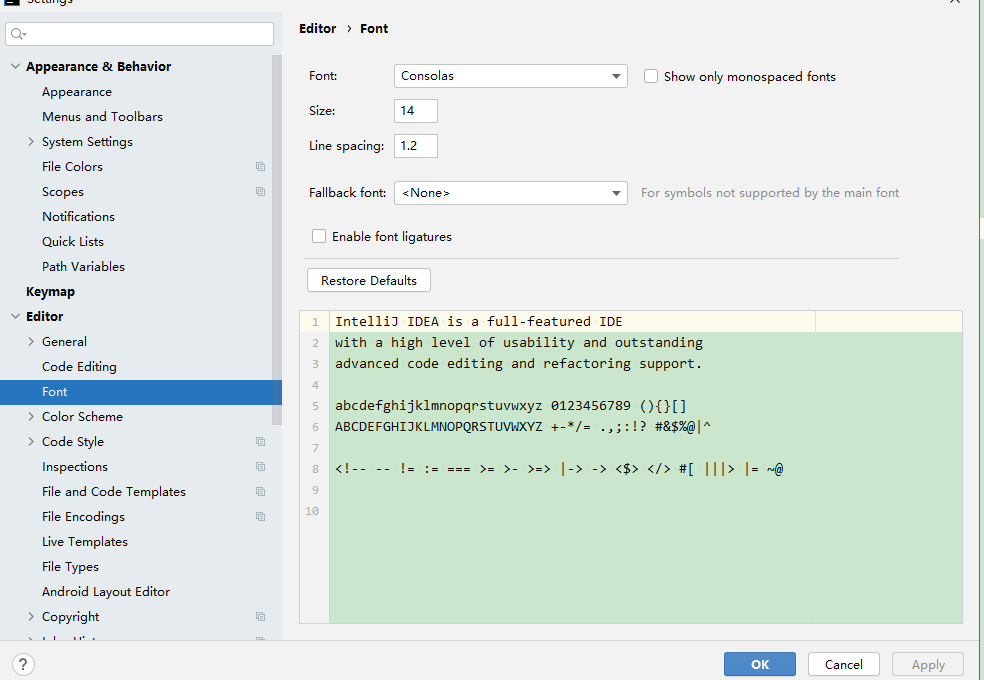The height and width of the screenshot is (680, 984).
Task: Open the Font dropdown showing Consolas
Action: pyautogui.click(x=510, y=76)
